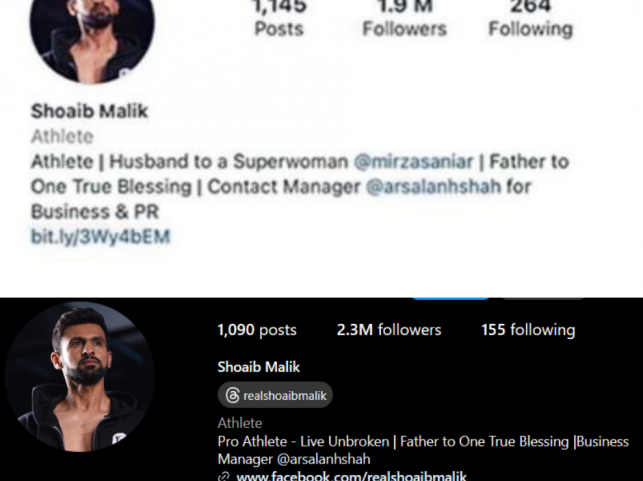
Task: Open @arsalanhshah mention in bottom bio
Action: pyautogui.click(x=324, y=459)
